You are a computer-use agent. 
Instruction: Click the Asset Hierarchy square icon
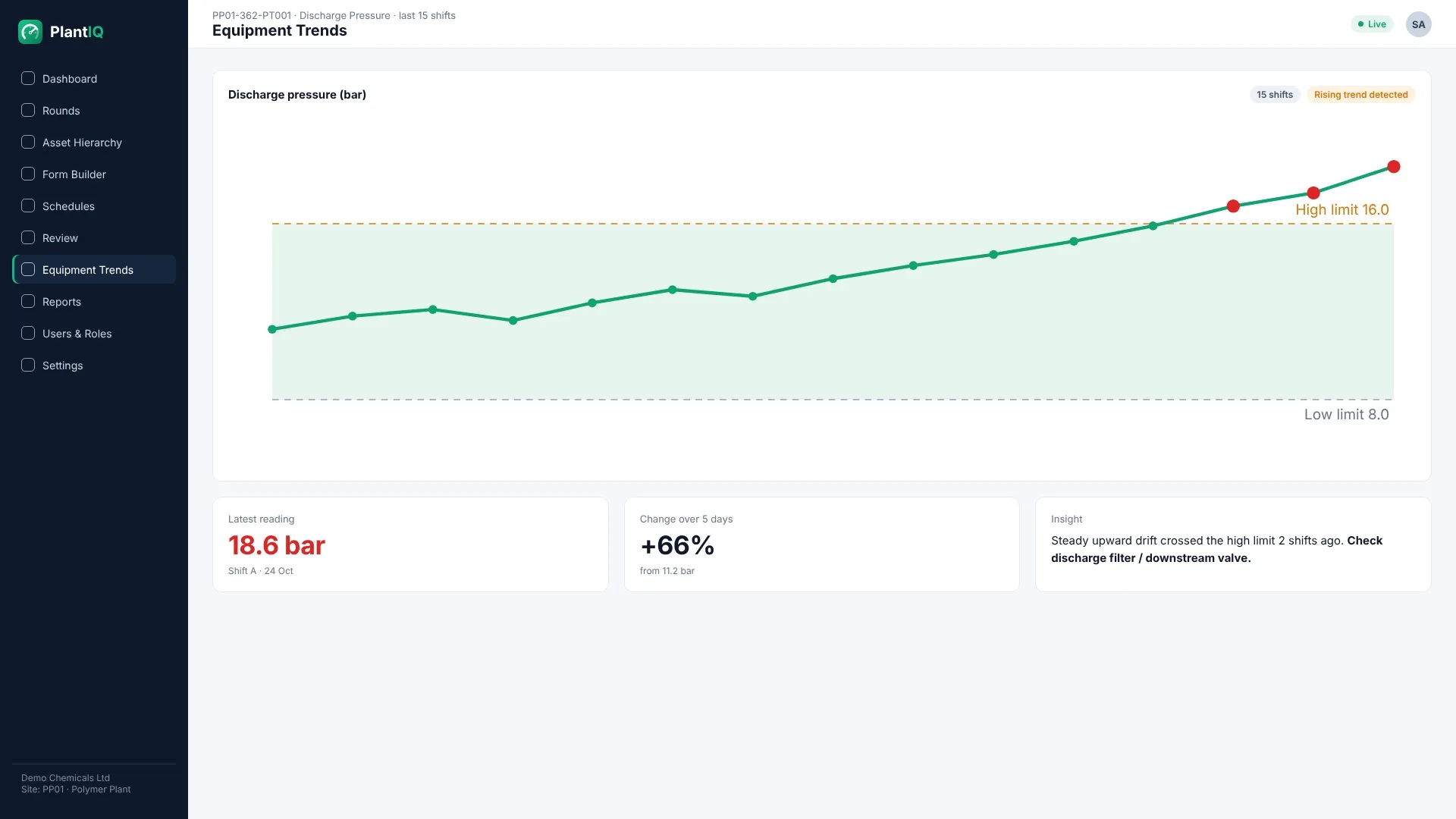point(28,142)
